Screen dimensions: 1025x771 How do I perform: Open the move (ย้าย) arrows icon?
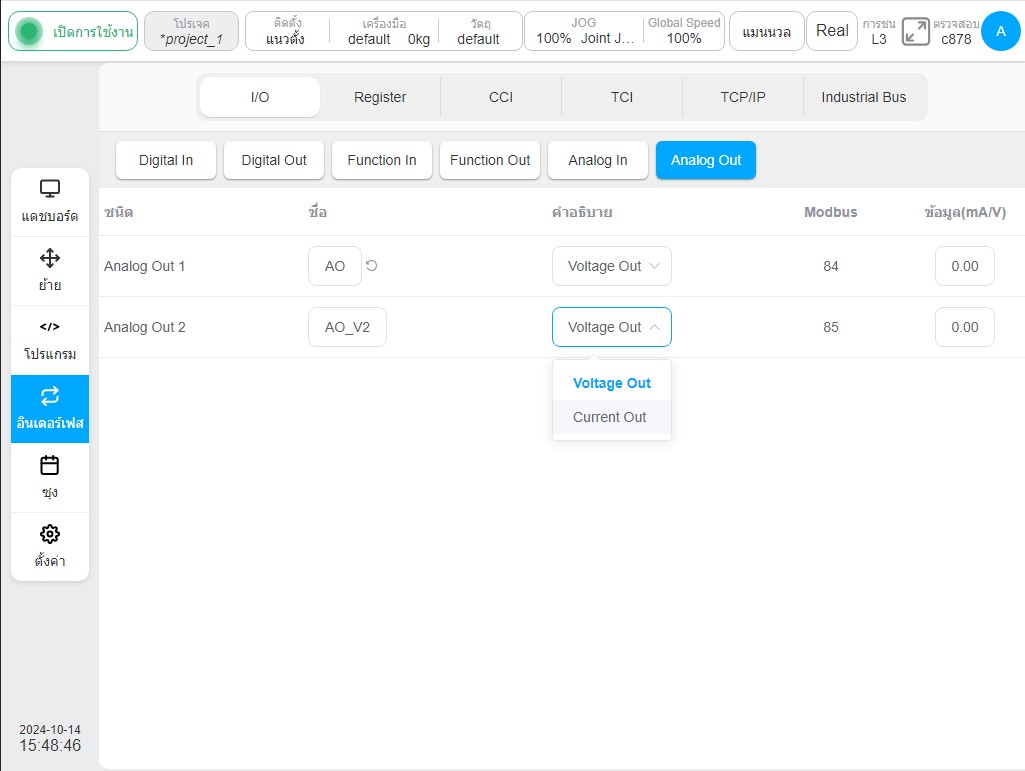[x=50, y=258]
